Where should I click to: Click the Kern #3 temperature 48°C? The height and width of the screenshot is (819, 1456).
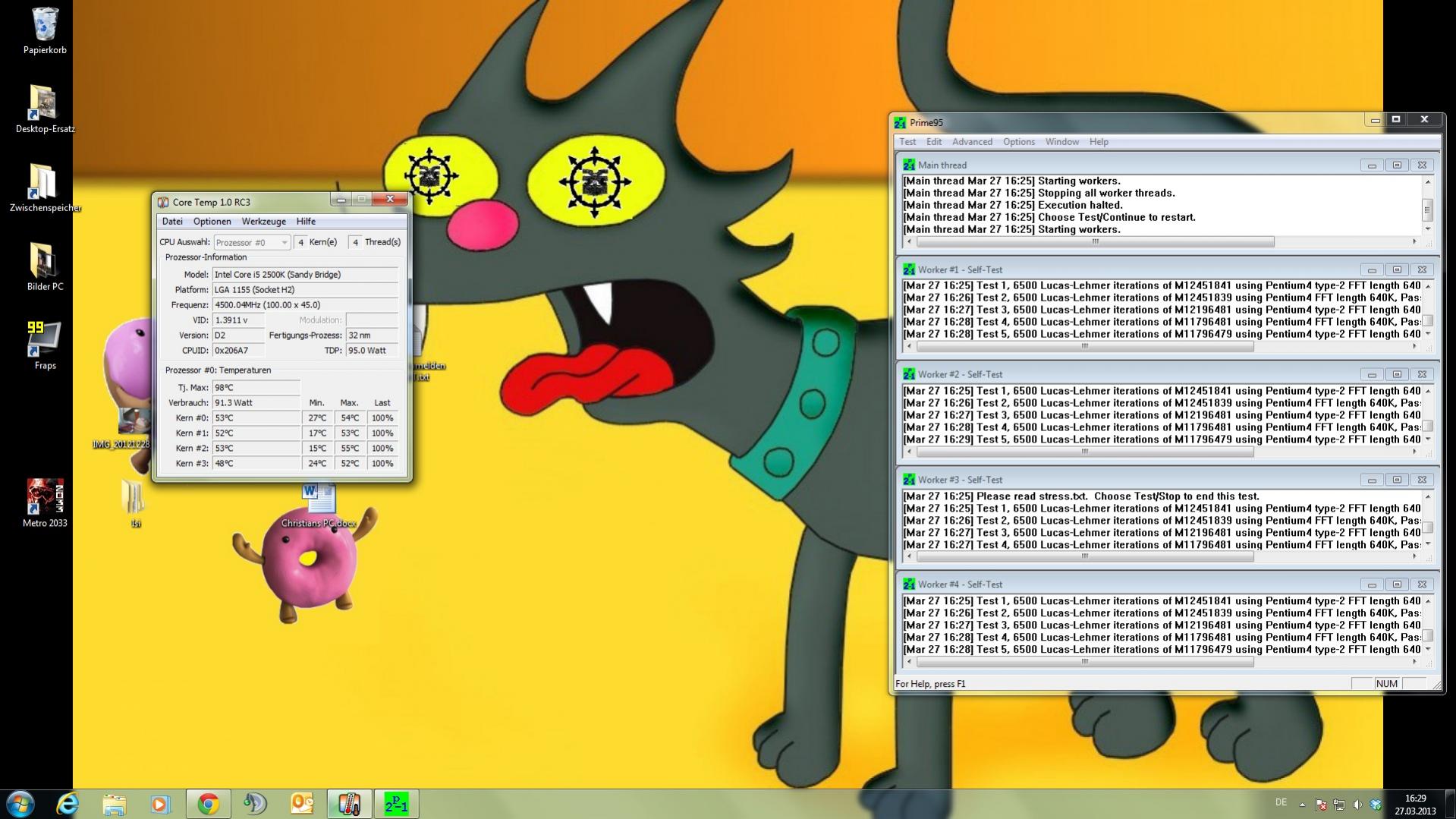tap(256, 464)
